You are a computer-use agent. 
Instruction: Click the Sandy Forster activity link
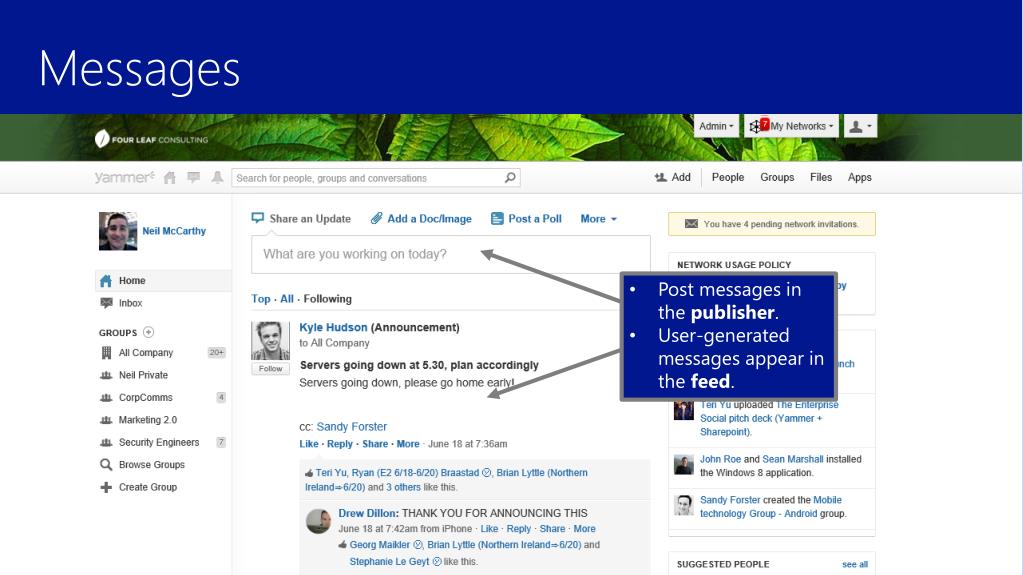coord(730,500)
